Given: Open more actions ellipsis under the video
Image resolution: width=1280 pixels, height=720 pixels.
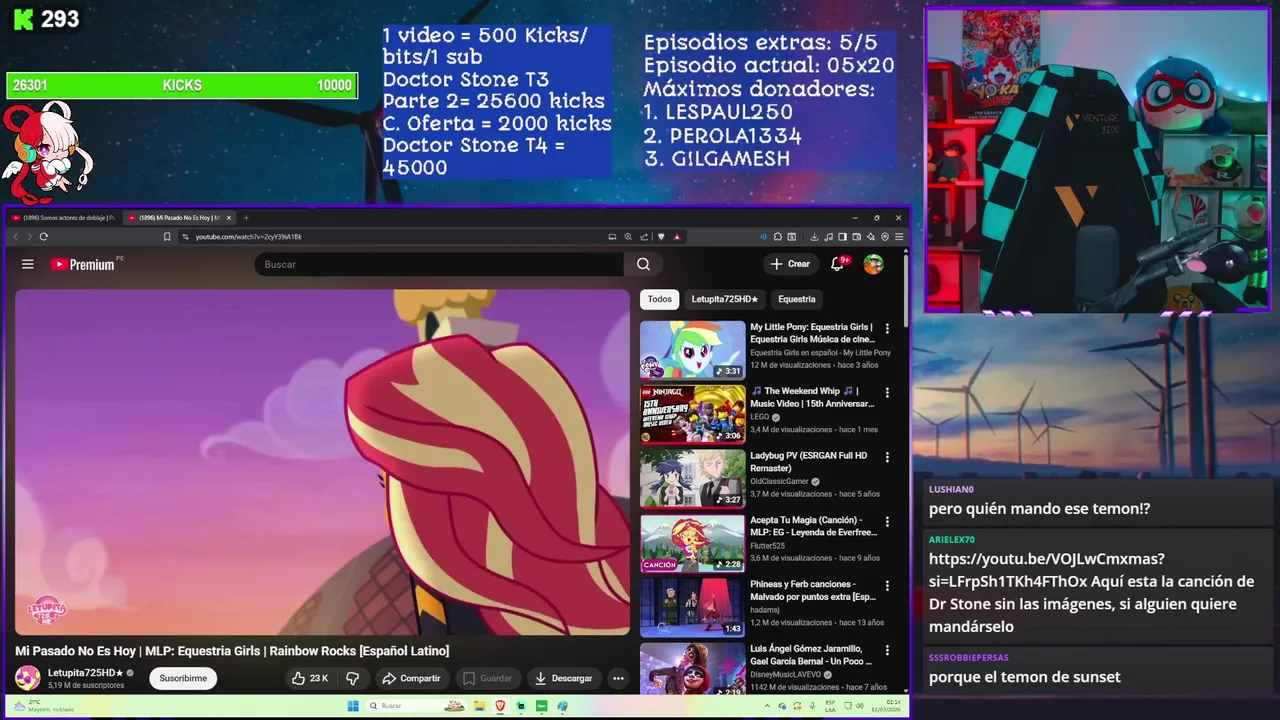Looking at the screenshot, I should (618, 678).
